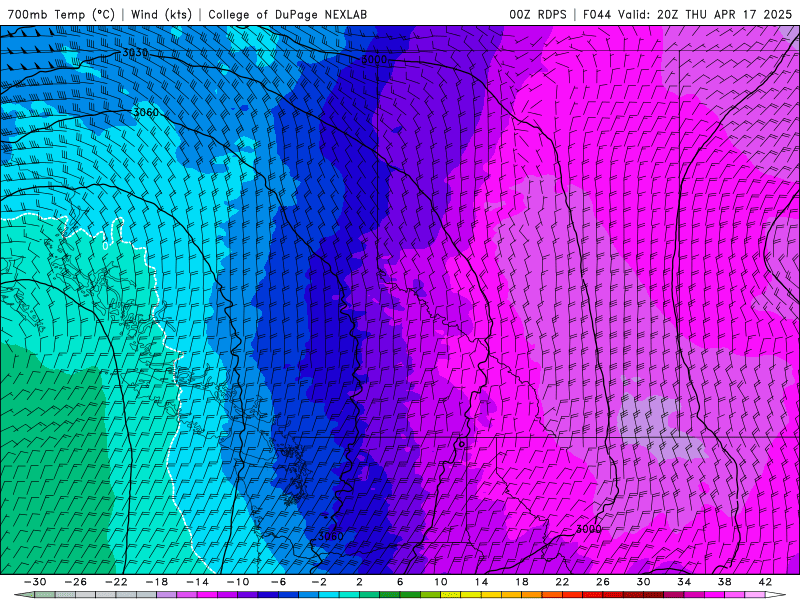Click the "3000" contour label at the lower right
Image resolution: width=800 pixels, height=600 pixels.
[589, 529]
